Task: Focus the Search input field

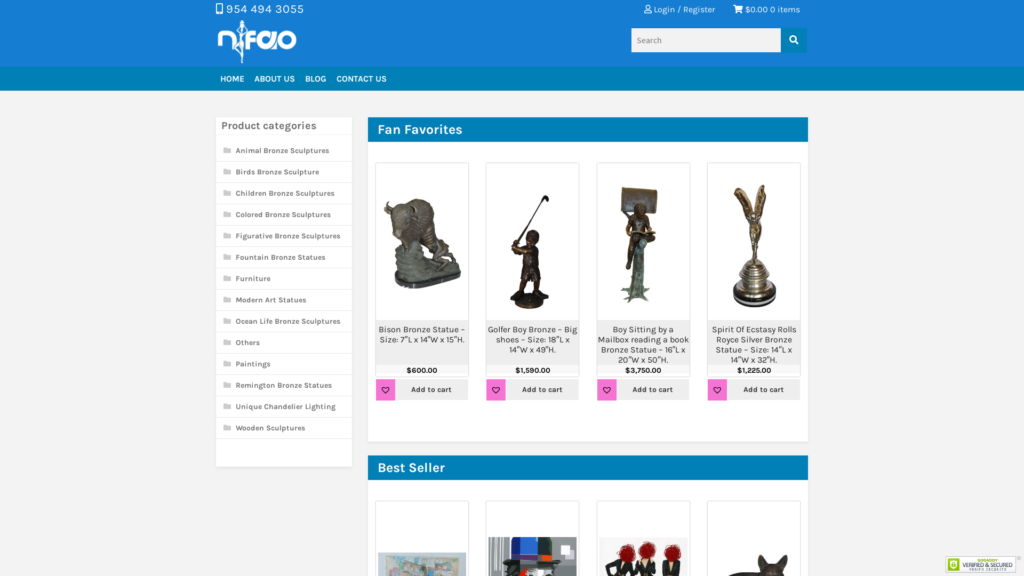Action: click(x=706, y=40)
